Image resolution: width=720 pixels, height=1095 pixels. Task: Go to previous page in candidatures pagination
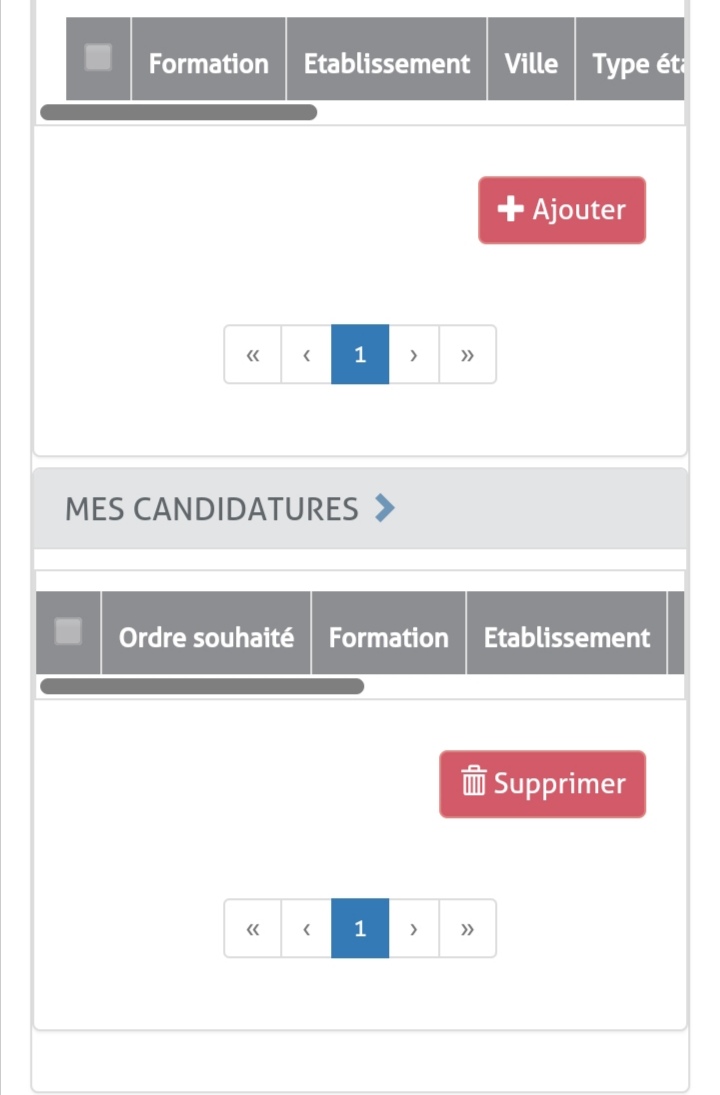306,929
